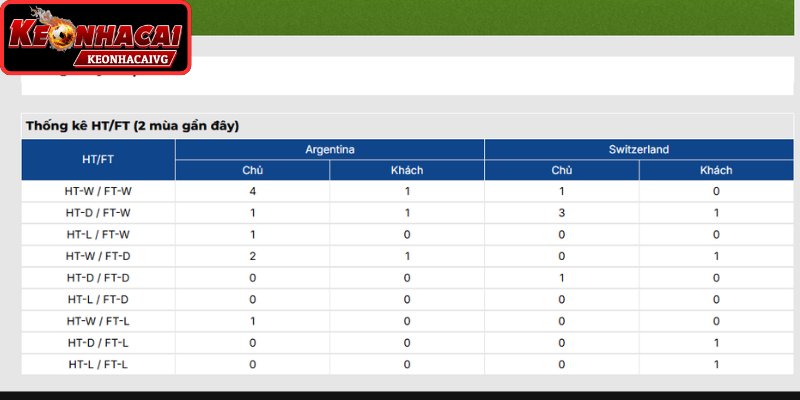The image size is (800, 400).
Task: Click the HT-D / FT-W row label
Action: (x=98, y=213)
